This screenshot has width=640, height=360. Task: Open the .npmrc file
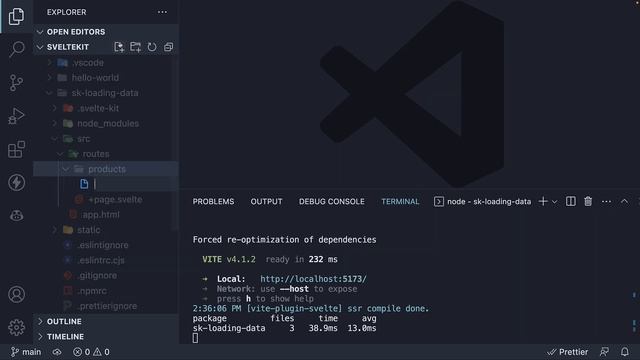point(106,291)
